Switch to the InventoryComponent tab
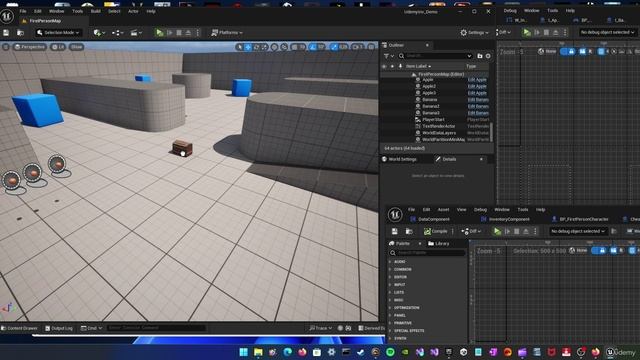 tap(505, 219)
